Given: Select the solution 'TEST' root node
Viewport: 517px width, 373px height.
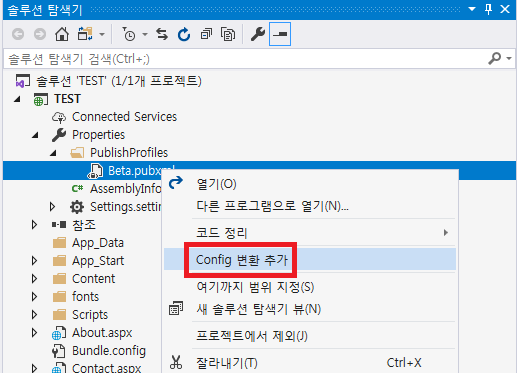Looking at the screenshot, I should (119, 81).
